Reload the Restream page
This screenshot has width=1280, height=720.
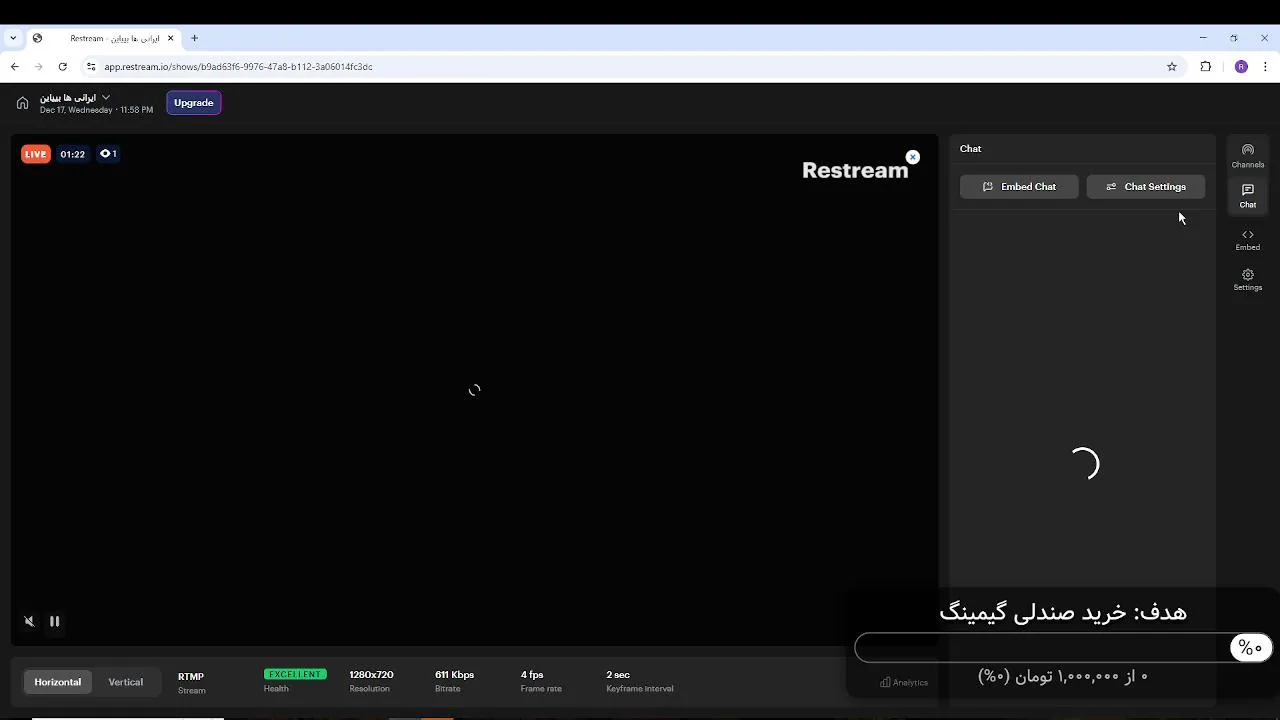click(x=62, y=67)
